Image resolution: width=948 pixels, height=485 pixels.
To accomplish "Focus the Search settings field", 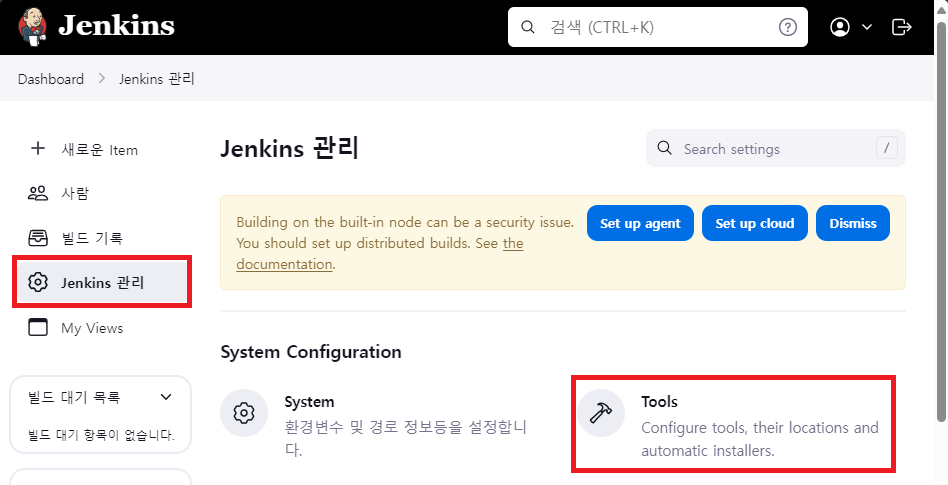I will click(x=776, y=148).
